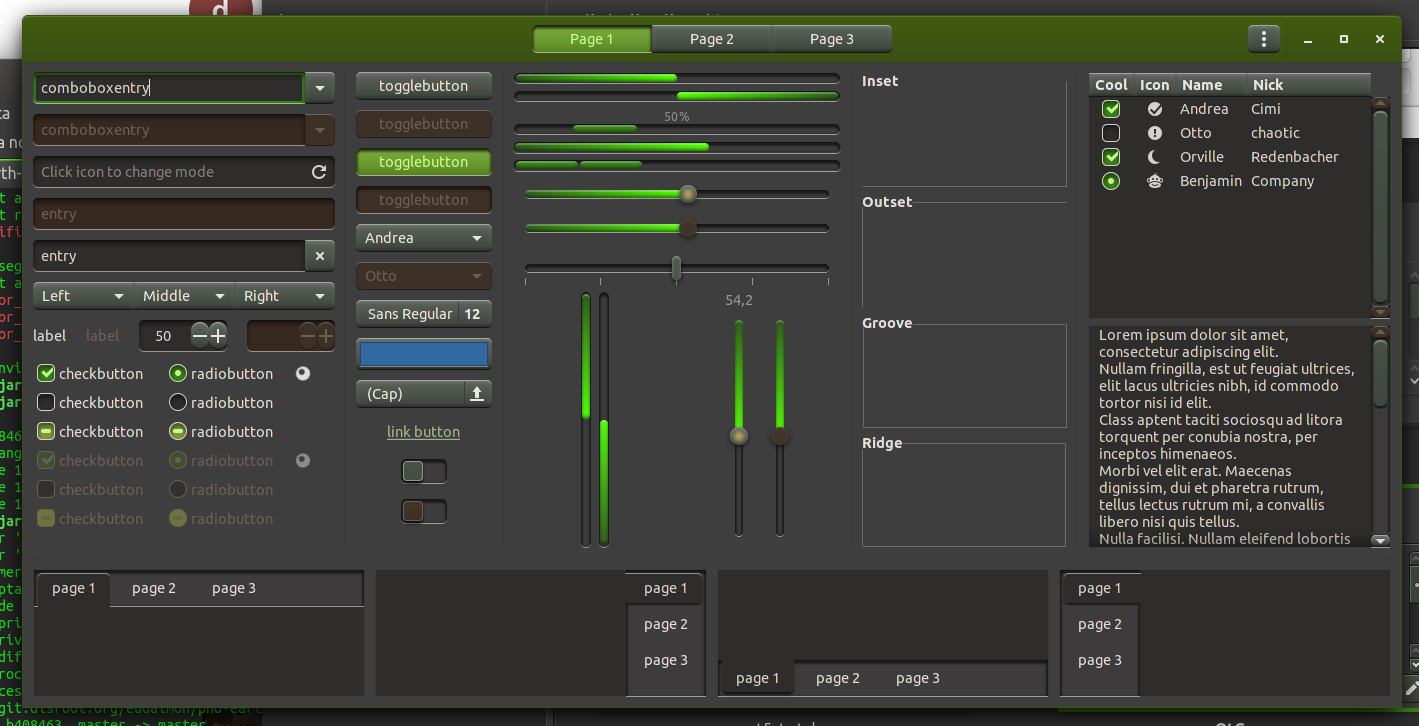Viewport: 1419px width, 726px height.
Task: Open the Sans Regular font chooser
Action: (424, 314)
